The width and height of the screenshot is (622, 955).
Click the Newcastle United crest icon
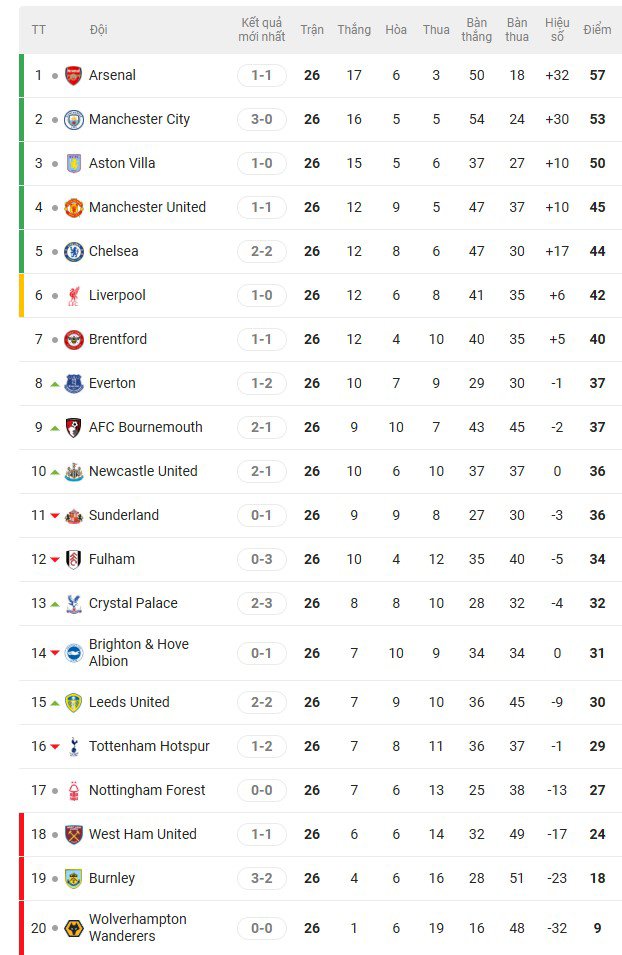(x=73, y=471)
